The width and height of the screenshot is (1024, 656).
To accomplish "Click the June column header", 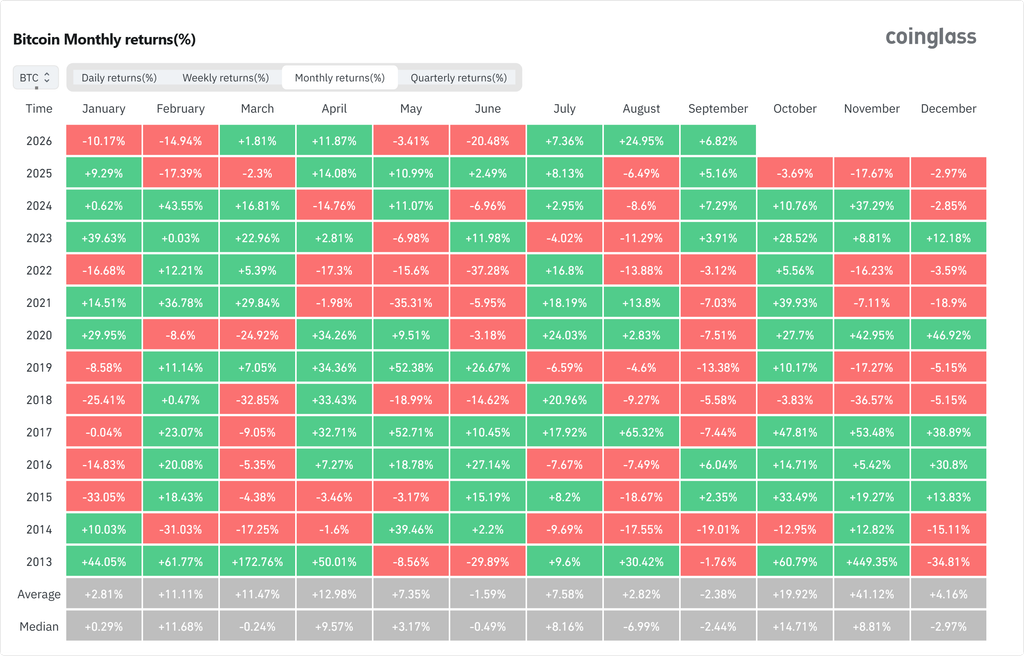I will point(488,108).
